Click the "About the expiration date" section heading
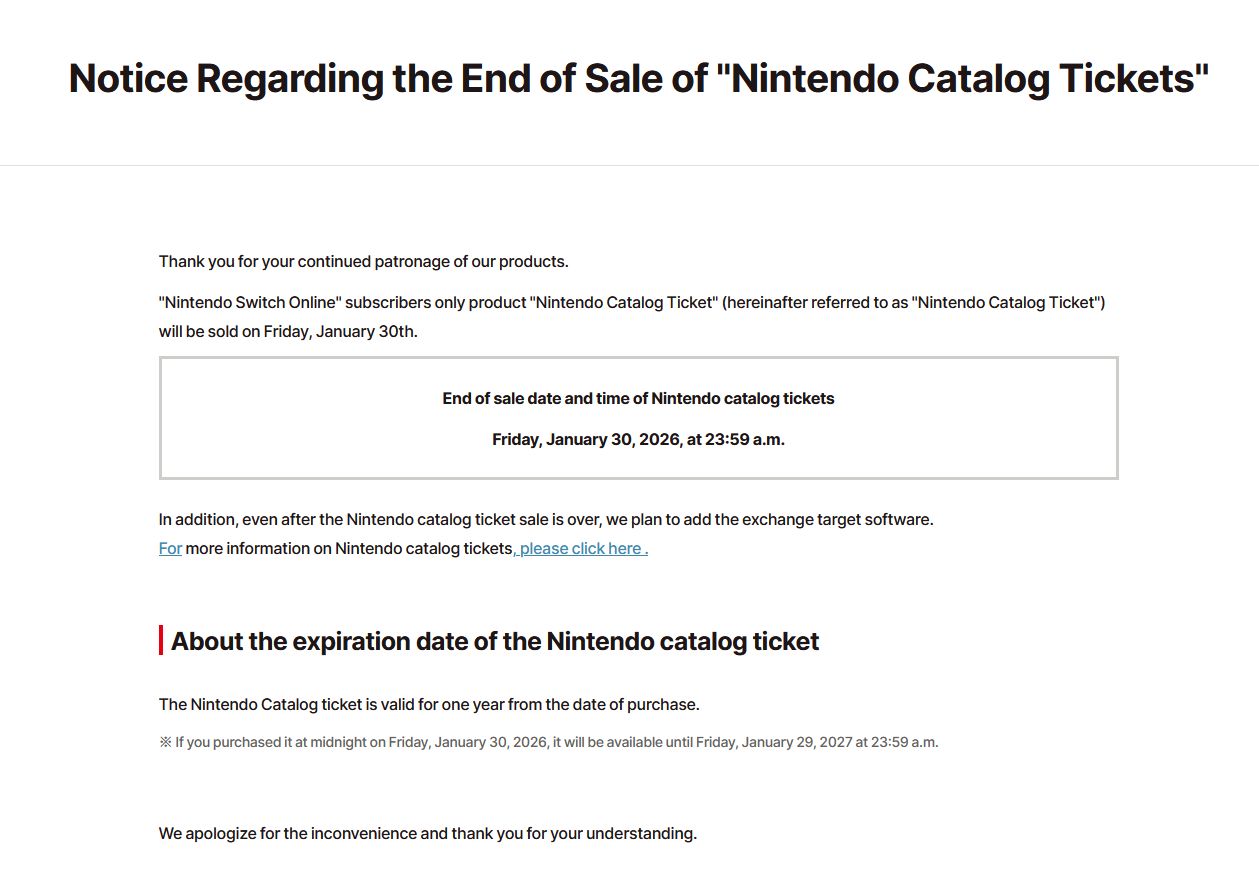Viewport: 1259px width, 882px height. (x=495, y=641)
